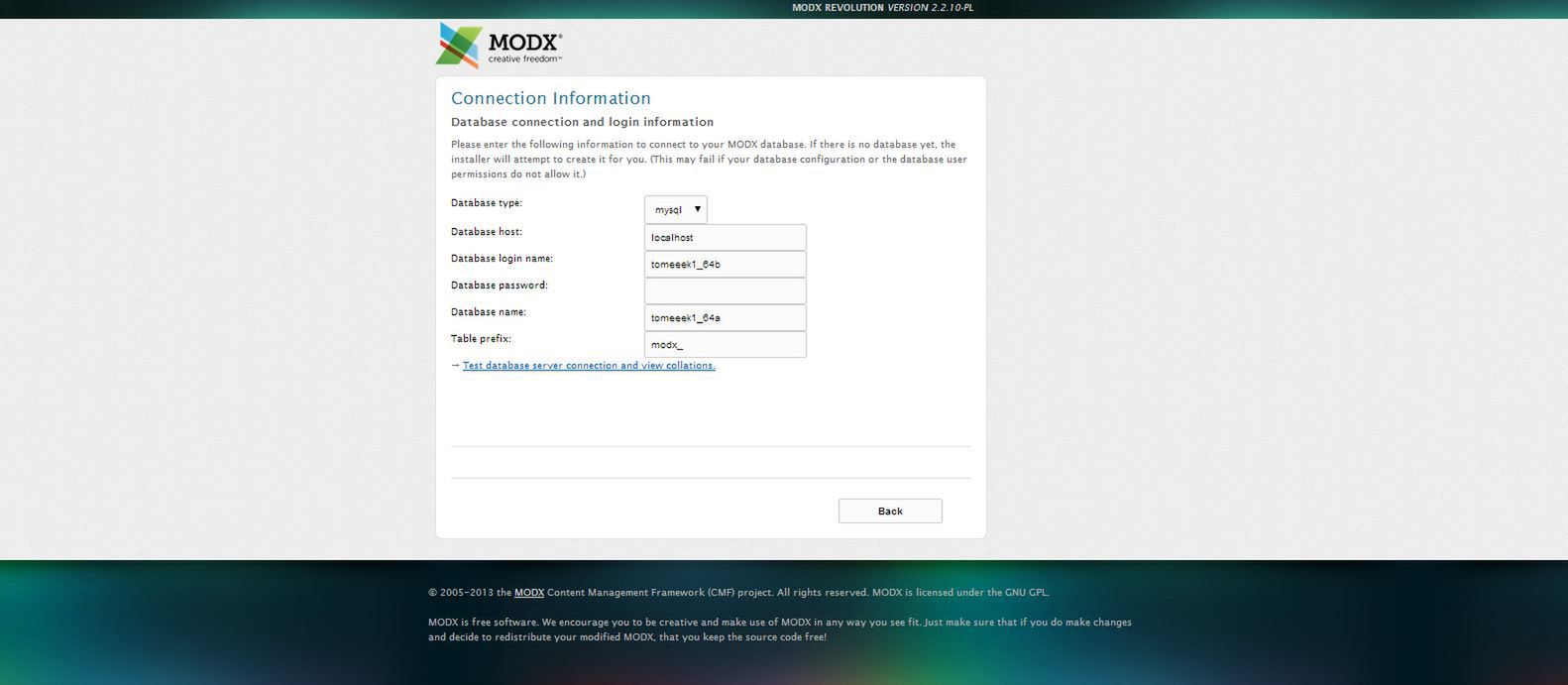Viewport: 1568px width, 685px height.
Task: Click the Database host field
Action: (x=726, y=237)
